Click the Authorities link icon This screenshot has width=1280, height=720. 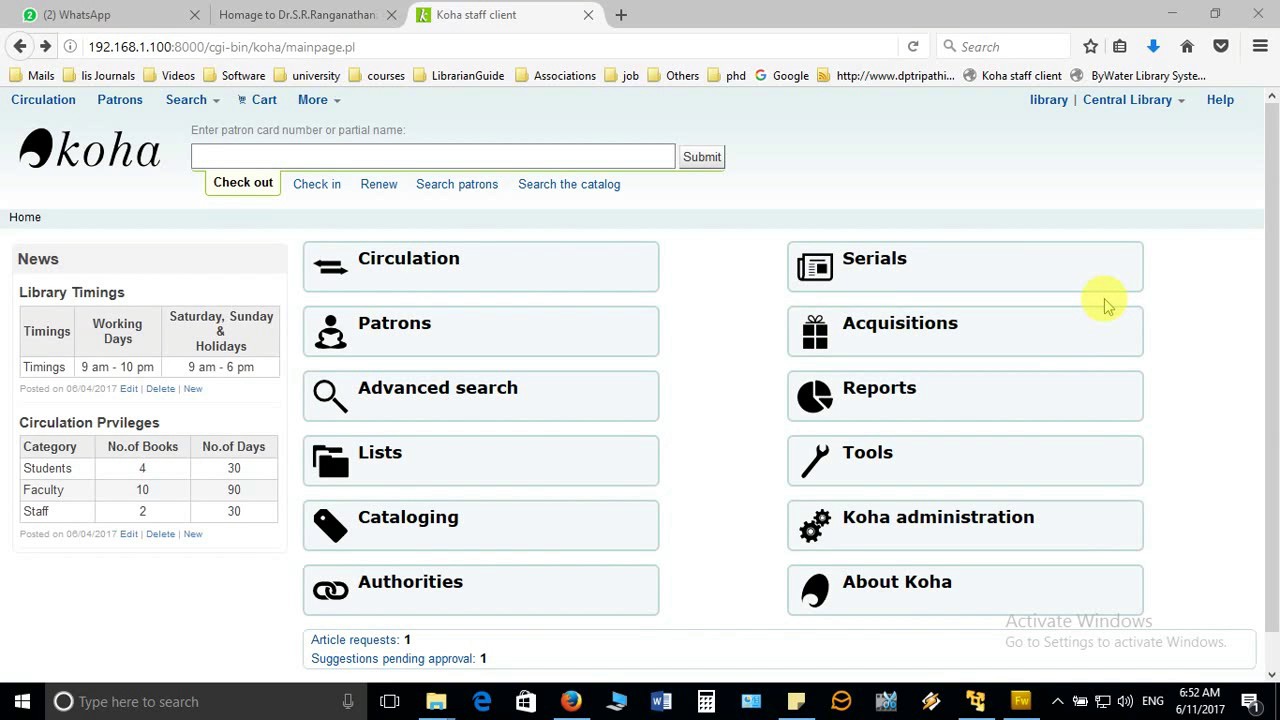coord(330,590)
